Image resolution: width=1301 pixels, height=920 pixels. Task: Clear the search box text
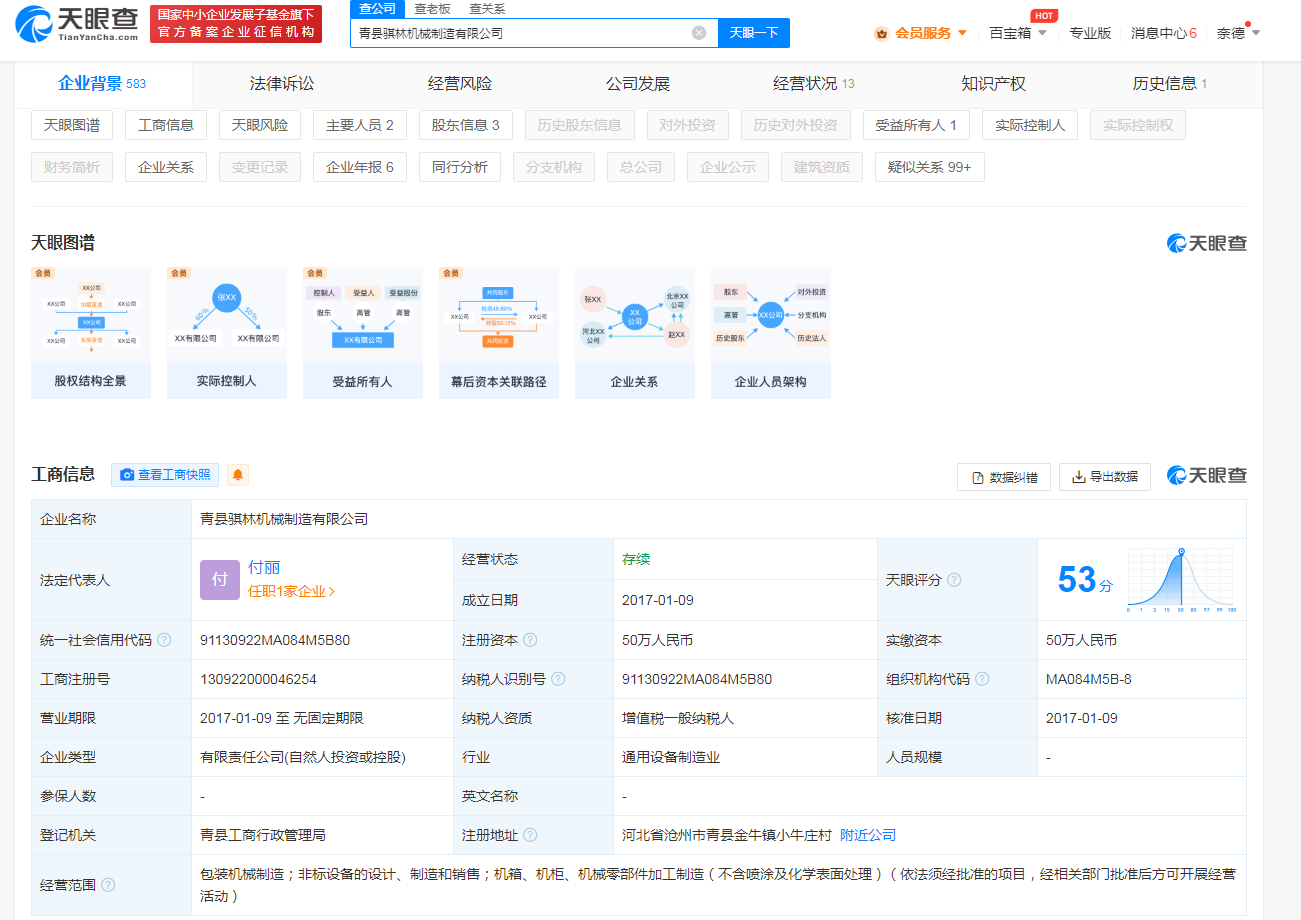(x=699, y=33)
